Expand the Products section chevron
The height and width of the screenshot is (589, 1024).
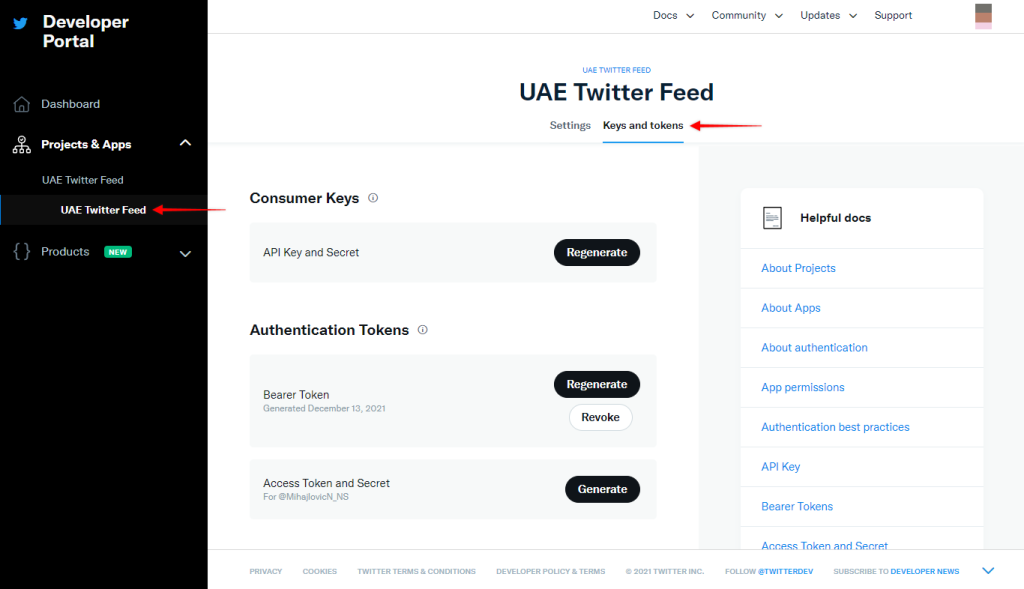pyautogui.click(x=185, y=254)
